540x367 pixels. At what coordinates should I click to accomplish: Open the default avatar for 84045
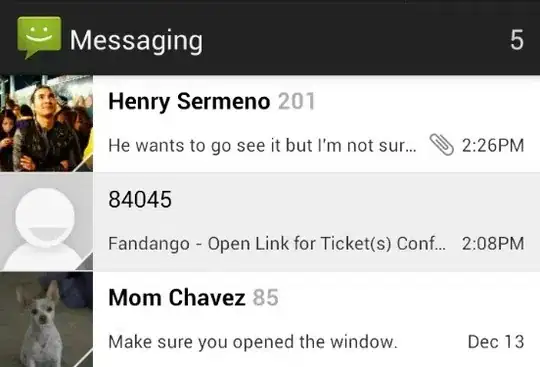[46, 222]
